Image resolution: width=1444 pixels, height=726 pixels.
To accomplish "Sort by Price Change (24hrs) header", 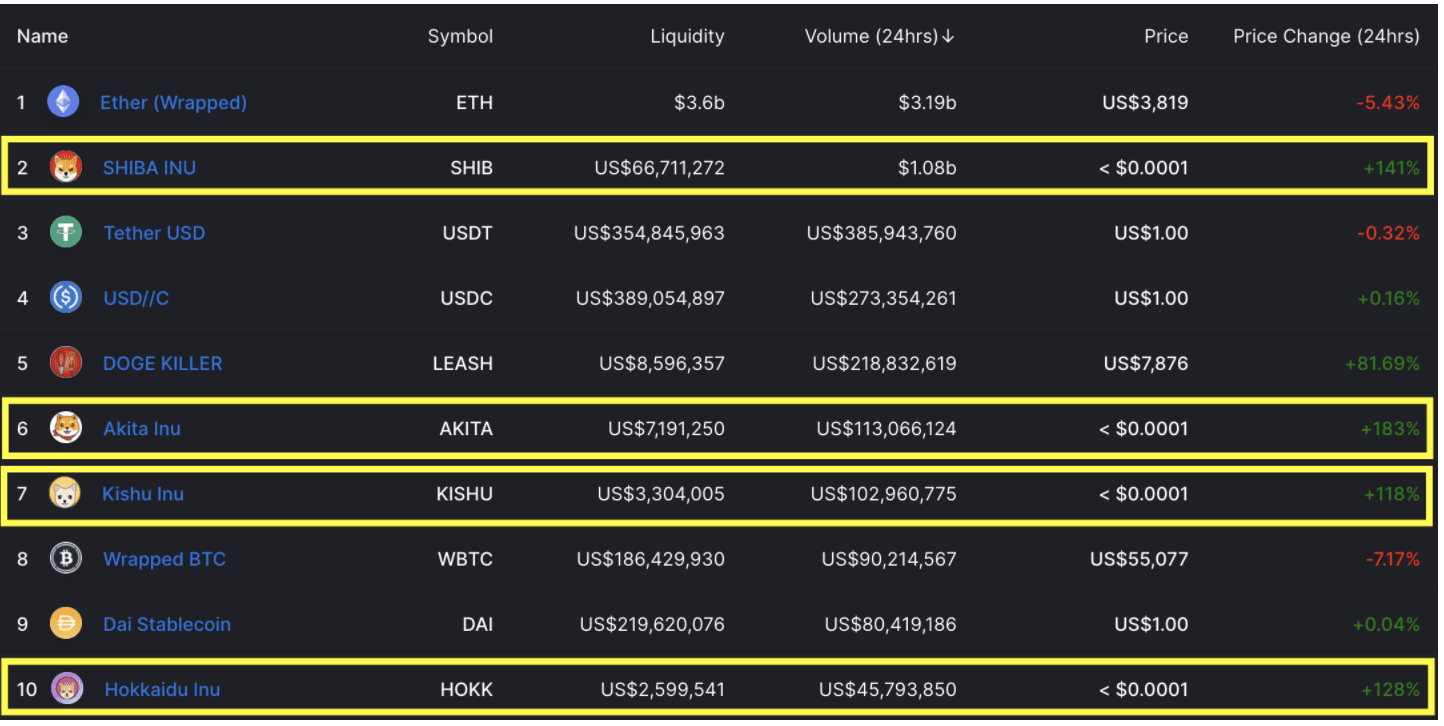I will click(x=1326, y=37).
